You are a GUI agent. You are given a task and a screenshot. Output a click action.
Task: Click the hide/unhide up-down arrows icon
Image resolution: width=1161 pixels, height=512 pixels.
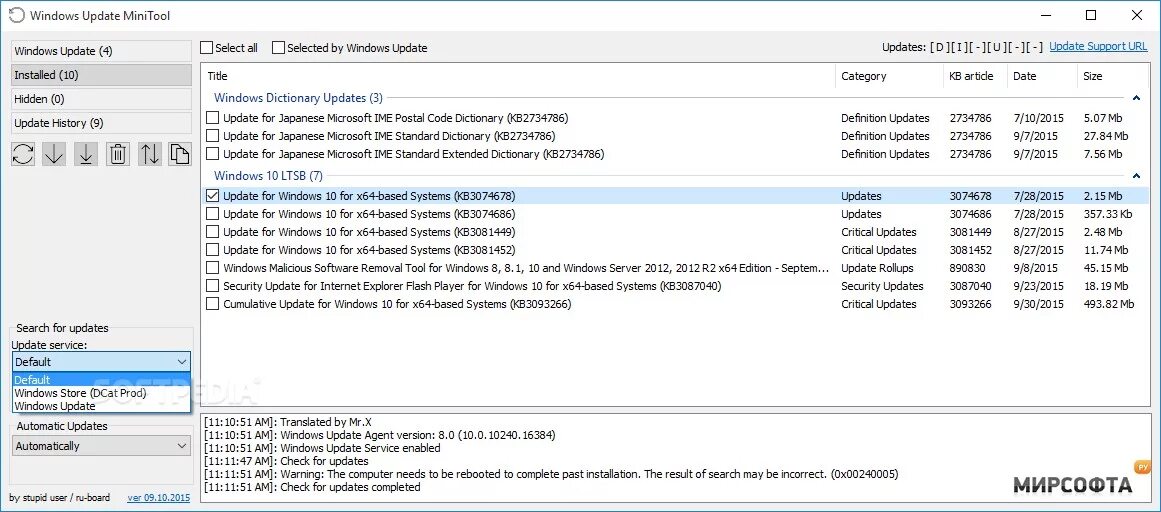[x=150, y=154]
